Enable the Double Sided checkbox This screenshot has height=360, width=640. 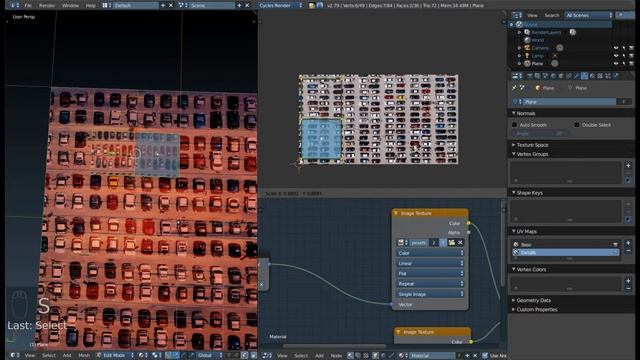tap(577, 125)
